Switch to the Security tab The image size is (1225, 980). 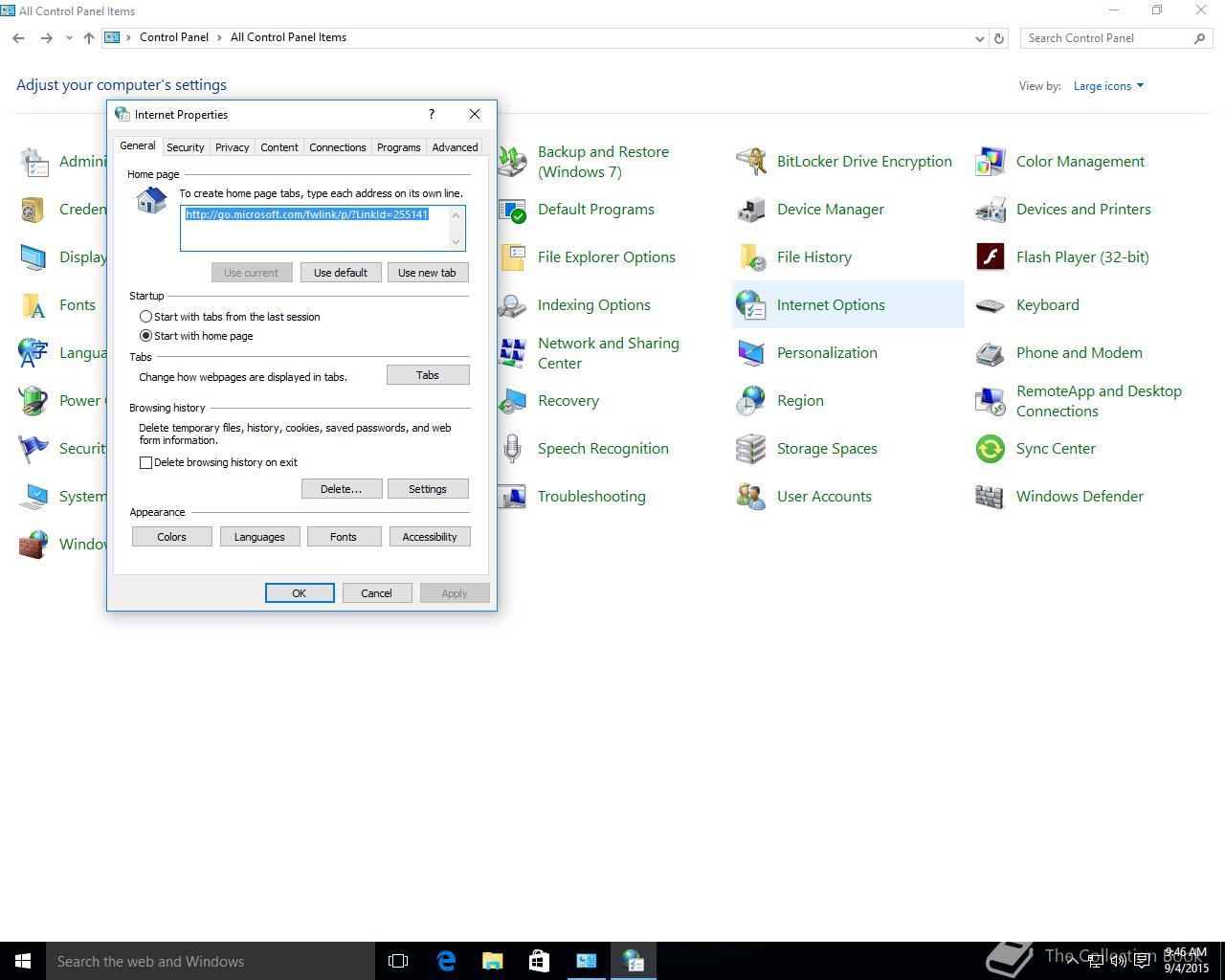(185, 147)
